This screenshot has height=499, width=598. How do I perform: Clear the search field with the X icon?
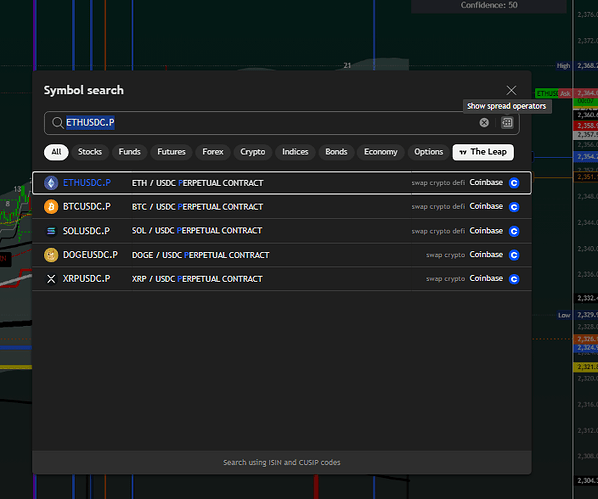[x=484, y=122]
